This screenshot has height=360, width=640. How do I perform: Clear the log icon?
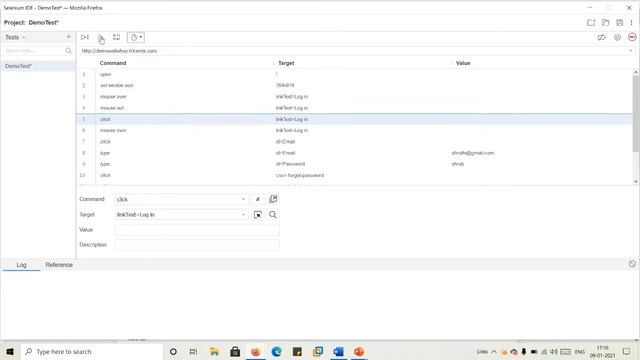[x=632, y=264]
